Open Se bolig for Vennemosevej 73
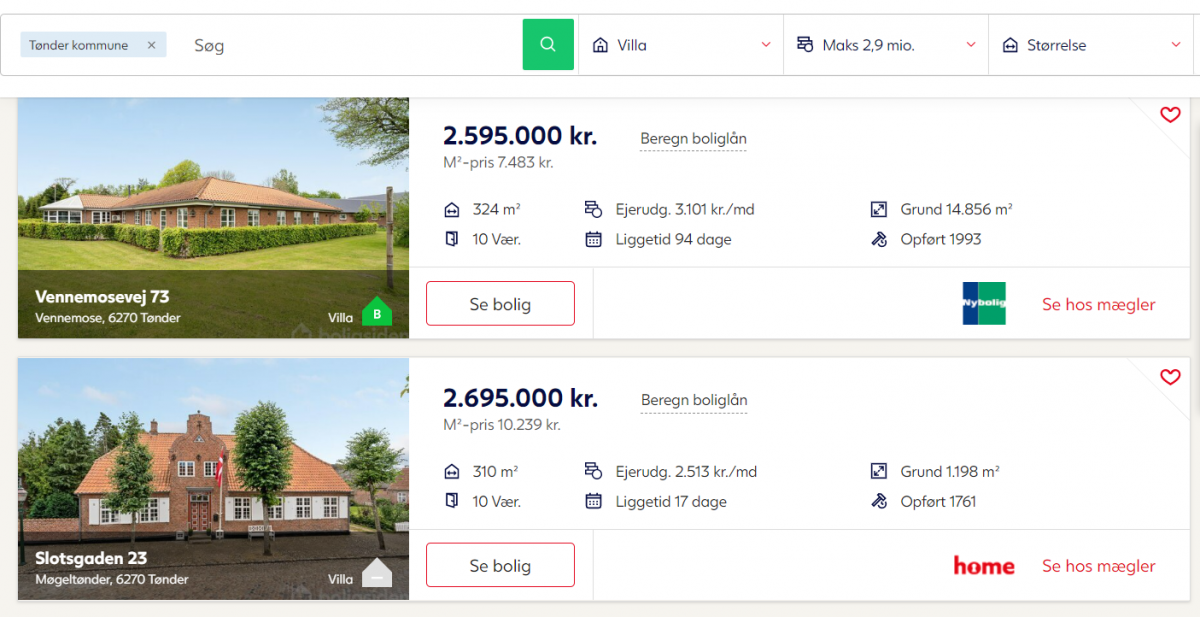The height and width of the screenshot is (617, 1200). tap(500, 304)
